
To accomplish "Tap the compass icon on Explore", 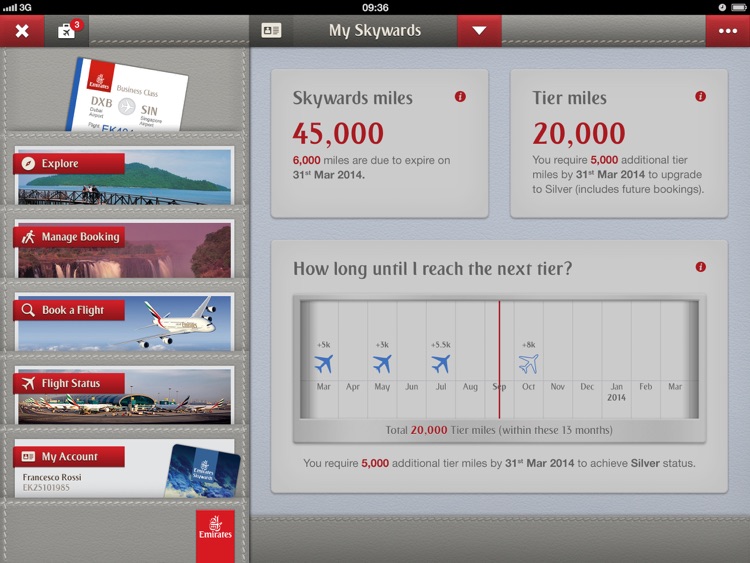I will [28, 164].
